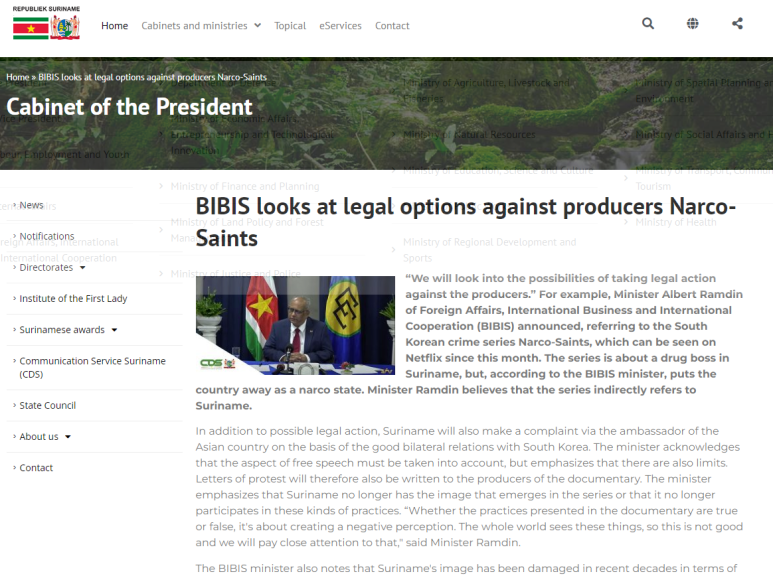Open Surinamese awards sidebar item
The image size is (773, 580).
[x=62, y=330]
